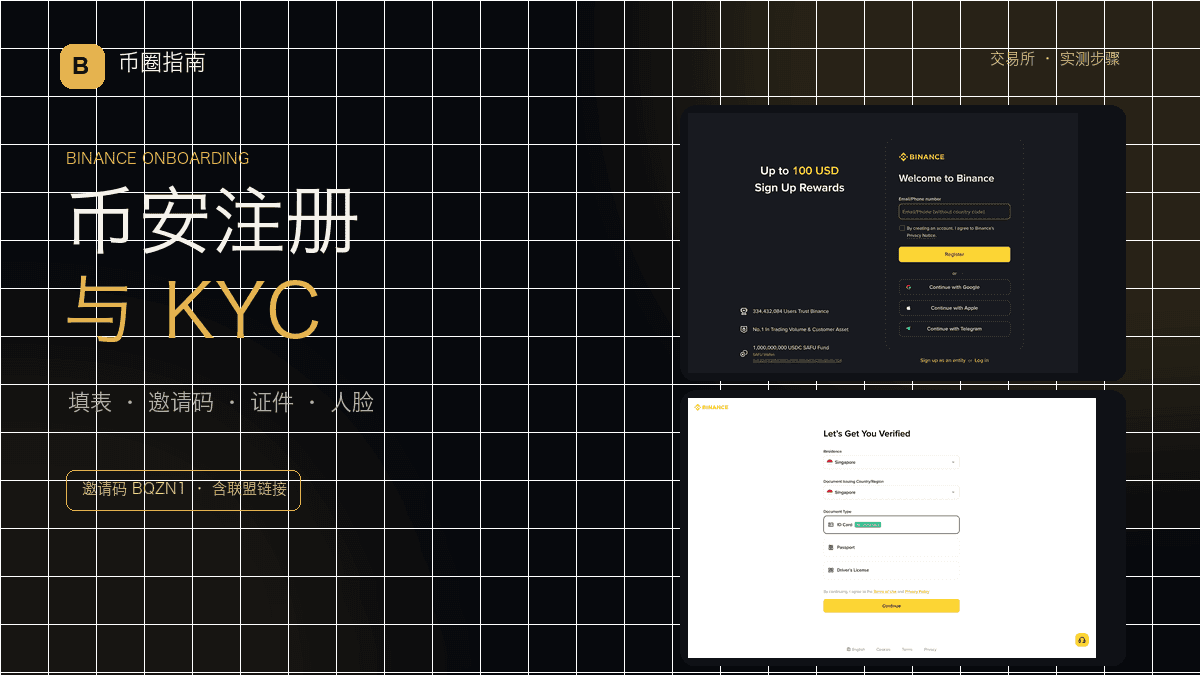This screenshot has width=1200, height=675.
Task: Click the Singapore flag in the Residence field
Action: (830, 462)
